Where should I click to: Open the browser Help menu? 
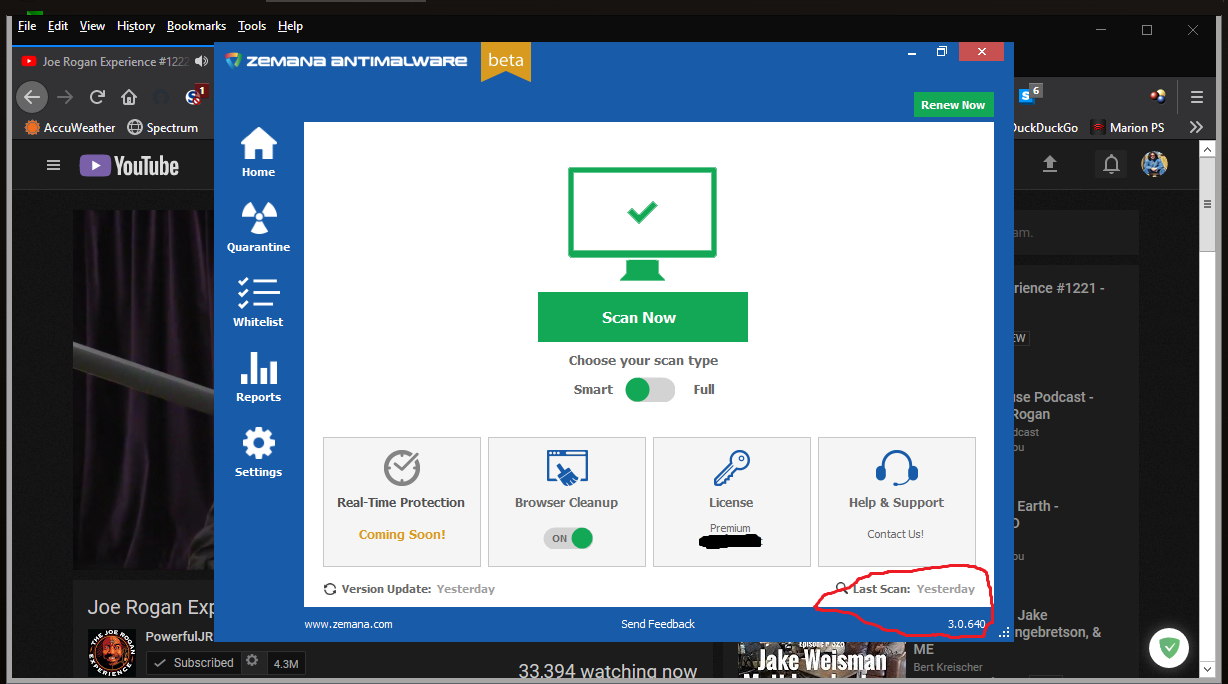[x=290, y=26]
